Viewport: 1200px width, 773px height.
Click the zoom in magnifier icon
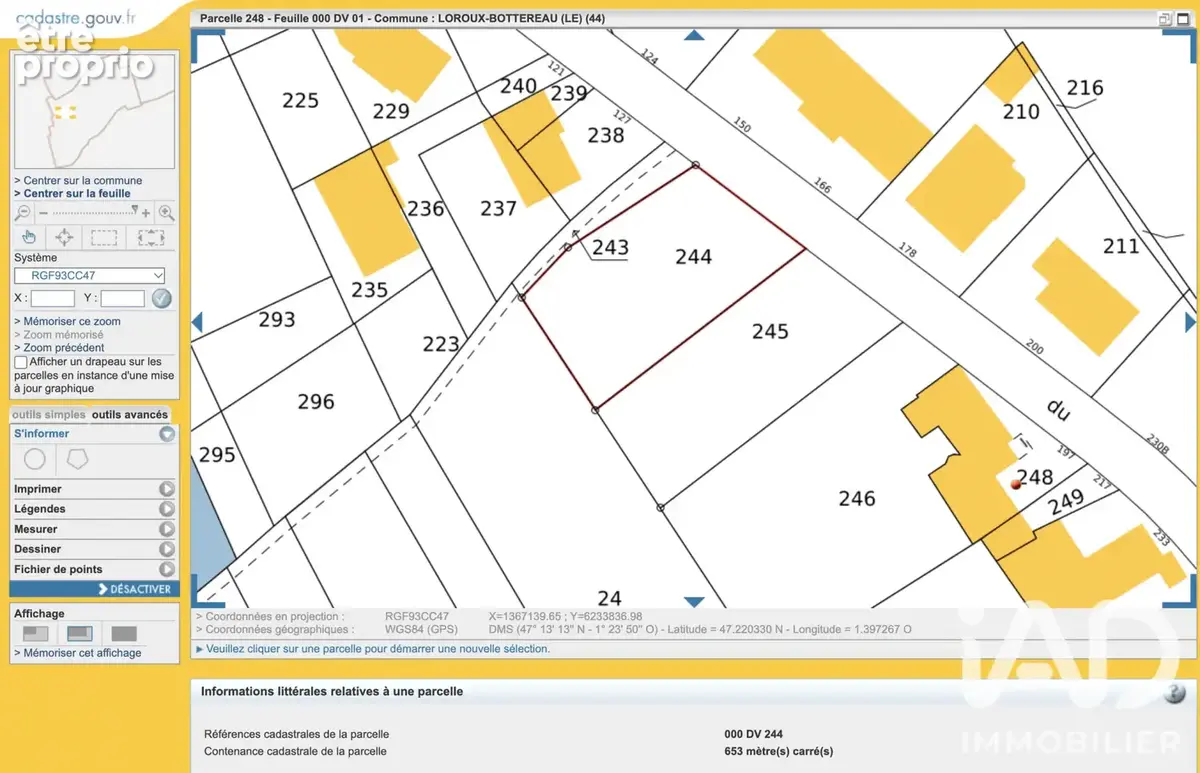click(166, 213)
